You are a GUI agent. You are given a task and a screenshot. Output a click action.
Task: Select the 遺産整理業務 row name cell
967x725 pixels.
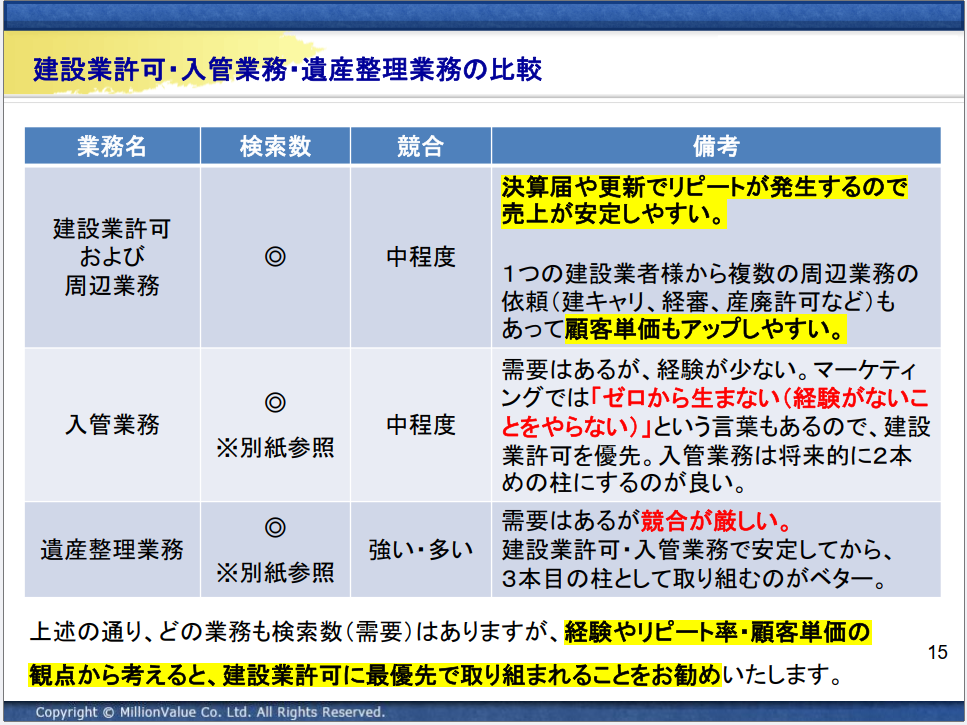coord(112,549)
